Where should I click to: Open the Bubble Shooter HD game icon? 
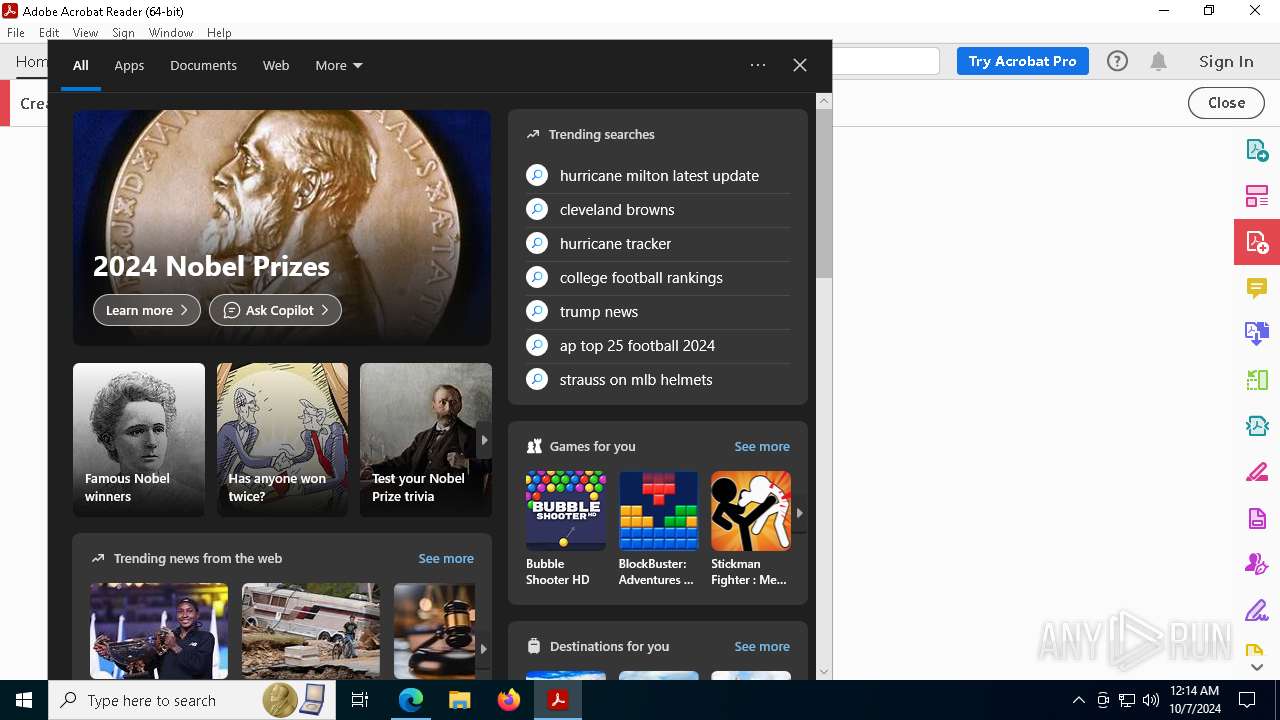(566, 510)
